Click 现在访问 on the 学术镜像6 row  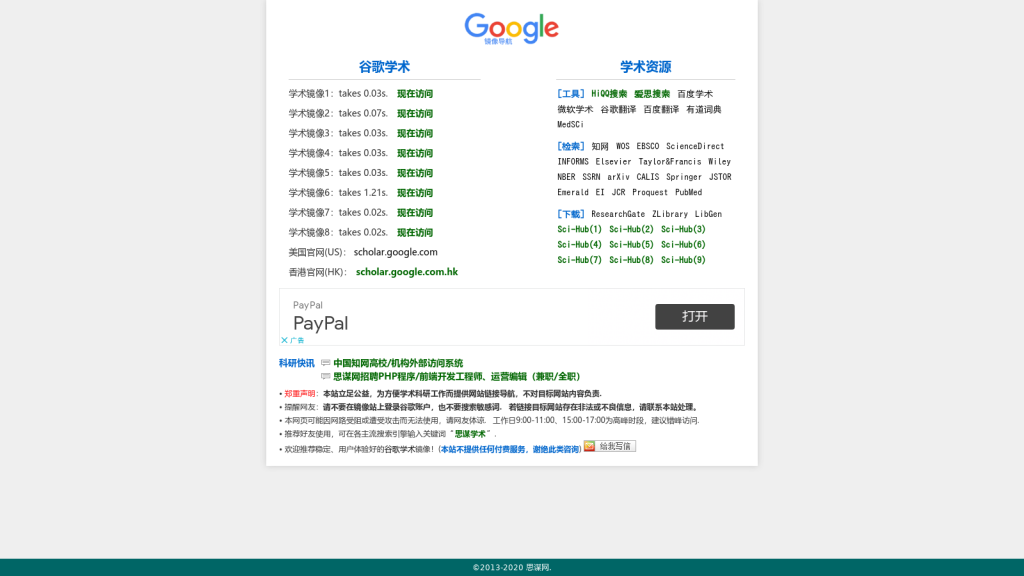tap(415, 193)
